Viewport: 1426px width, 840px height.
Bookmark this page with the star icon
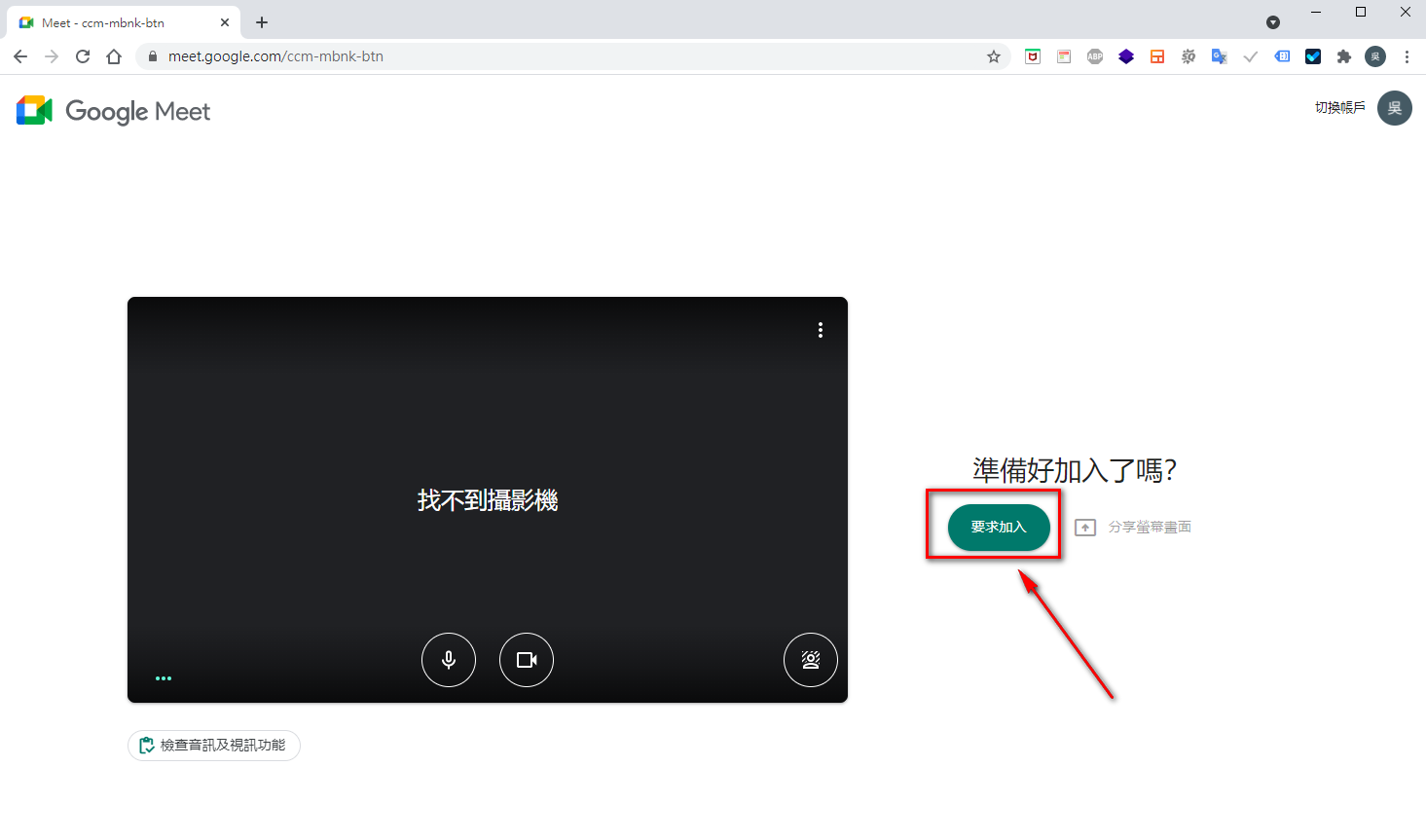coord(994,56)
